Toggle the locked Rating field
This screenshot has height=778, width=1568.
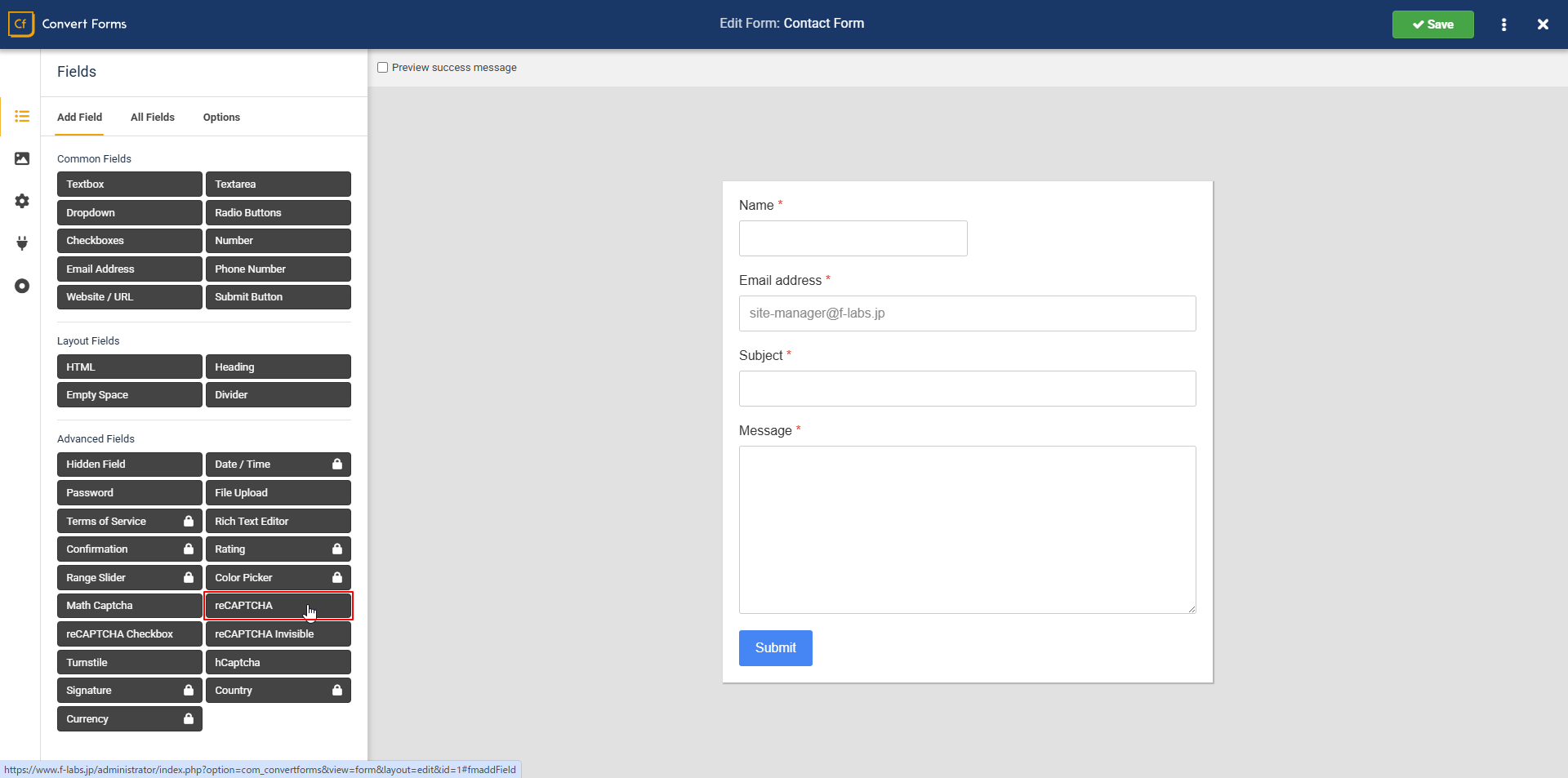tap(337, 549)
